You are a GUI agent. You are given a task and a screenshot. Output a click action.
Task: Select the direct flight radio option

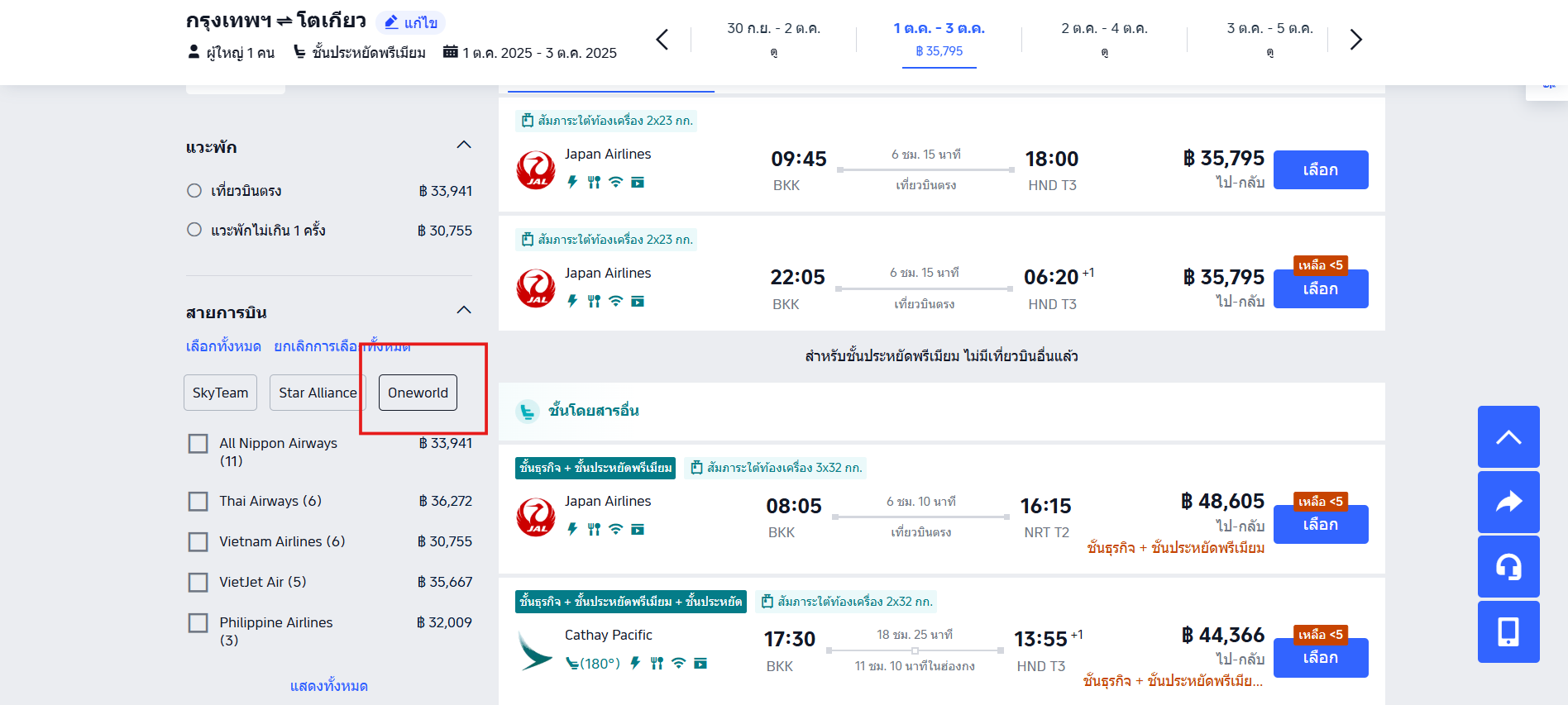click(194, 191)
